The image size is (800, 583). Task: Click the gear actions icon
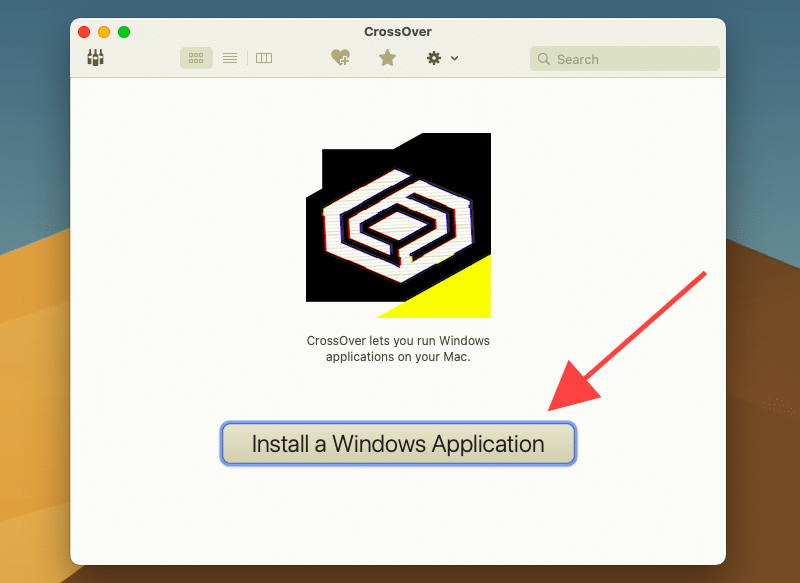coord(433,58)
